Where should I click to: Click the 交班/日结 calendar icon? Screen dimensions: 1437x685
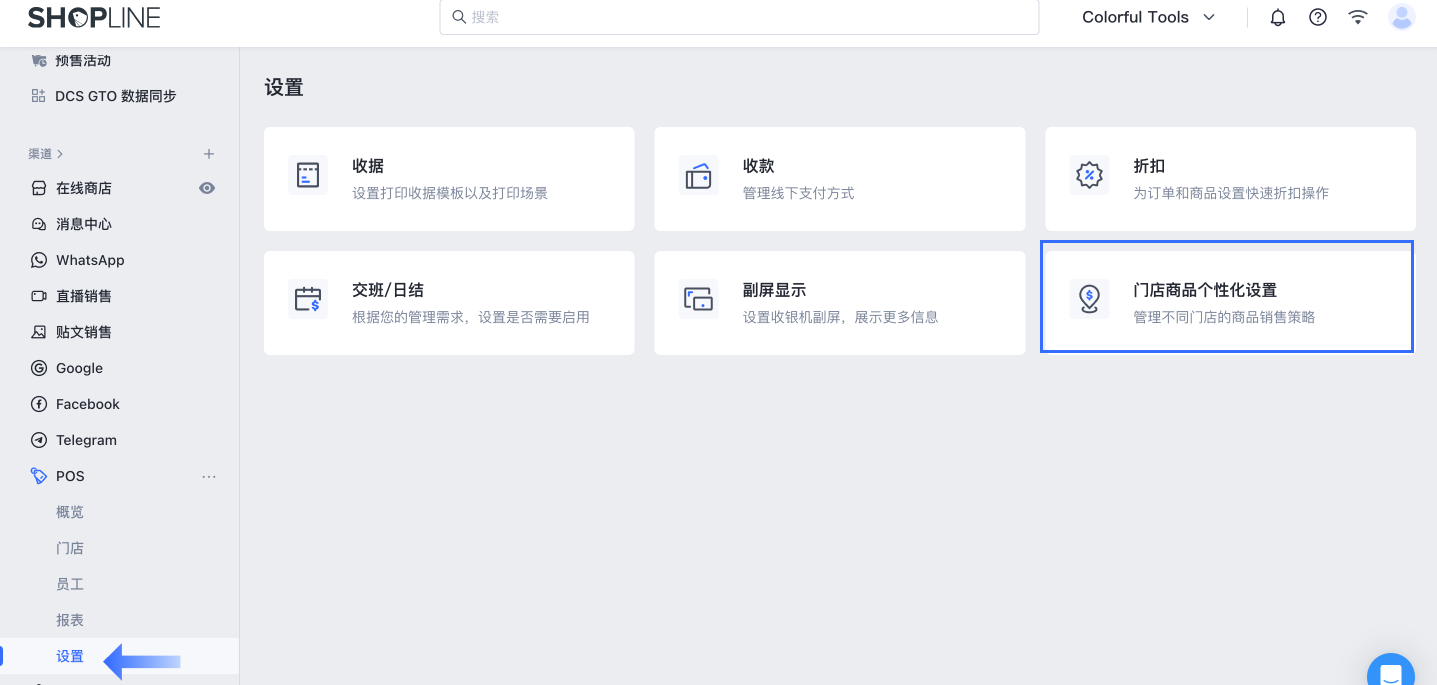[308, 299]
